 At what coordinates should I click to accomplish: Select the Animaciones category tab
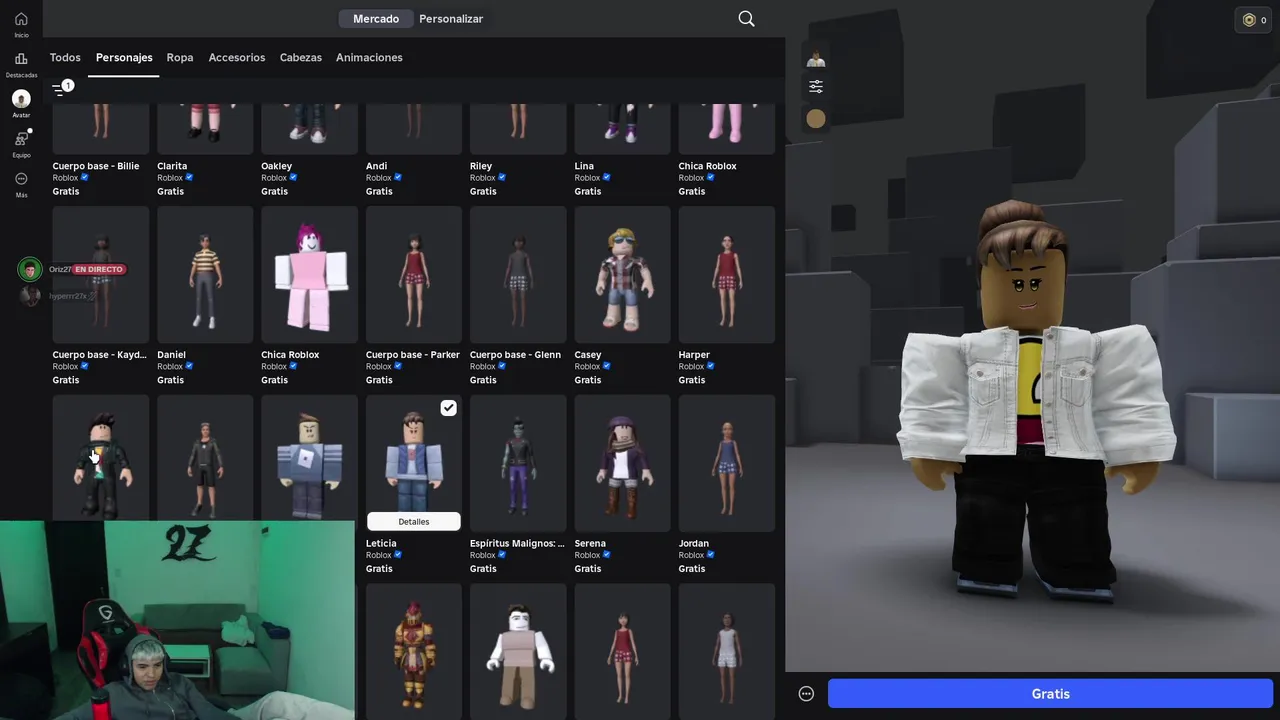pyautogui.click(x=369, y=58)
